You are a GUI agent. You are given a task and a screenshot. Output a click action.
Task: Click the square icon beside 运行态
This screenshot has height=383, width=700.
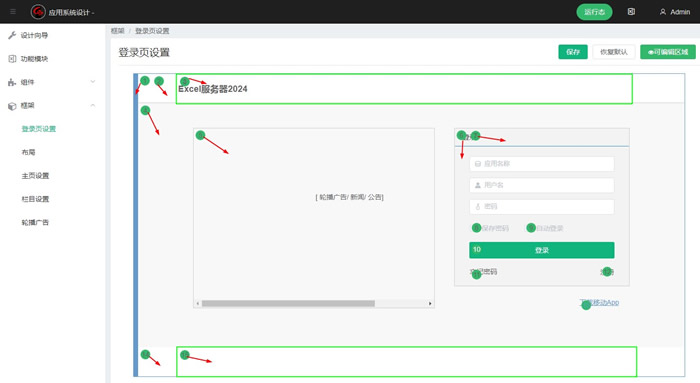coord(631,12)
